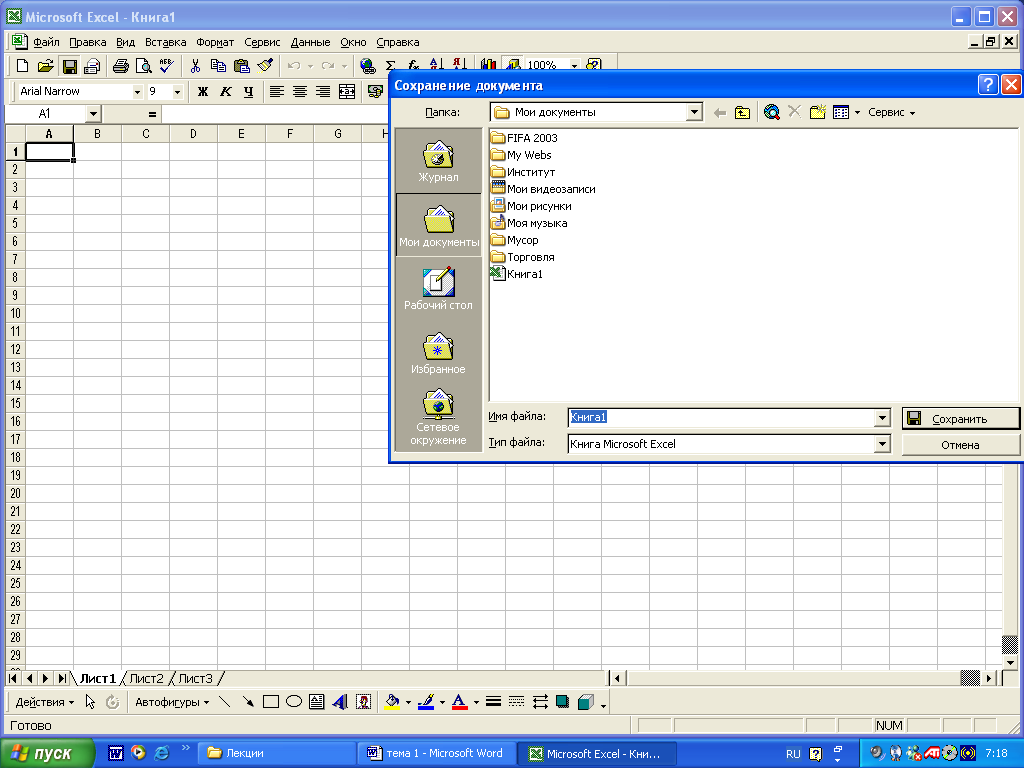Screen dimensions: 1024x768
Task: Click Избранное in places bar
Action: point(438,353)
